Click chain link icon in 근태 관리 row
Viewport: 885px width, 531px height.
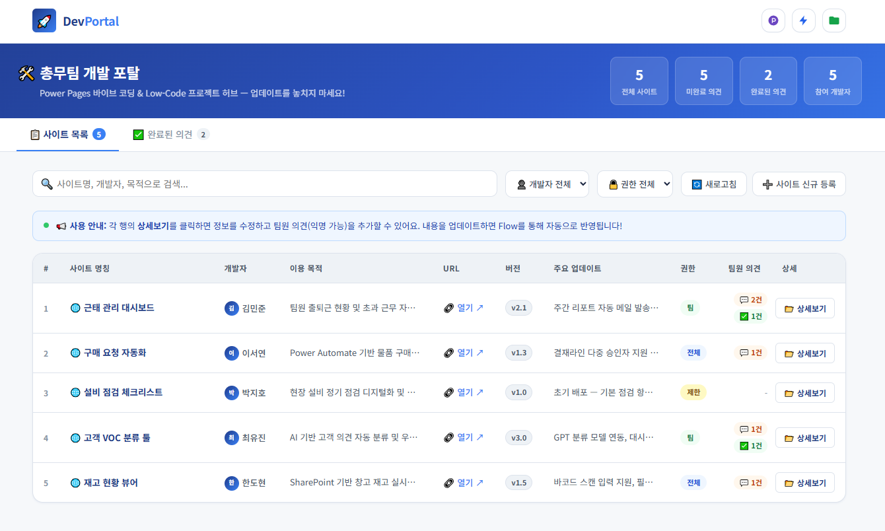click(x=449, y=308)
